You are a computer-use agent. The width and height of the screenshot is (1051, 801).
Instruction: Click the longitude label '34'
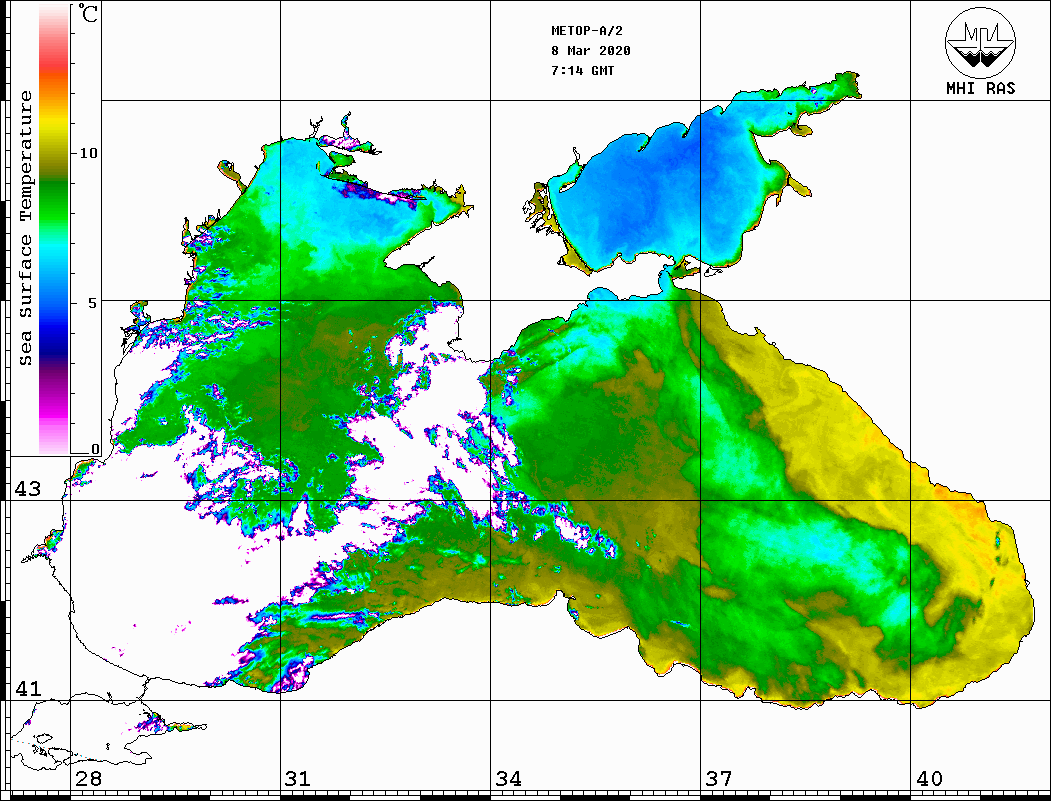(508, 778)
